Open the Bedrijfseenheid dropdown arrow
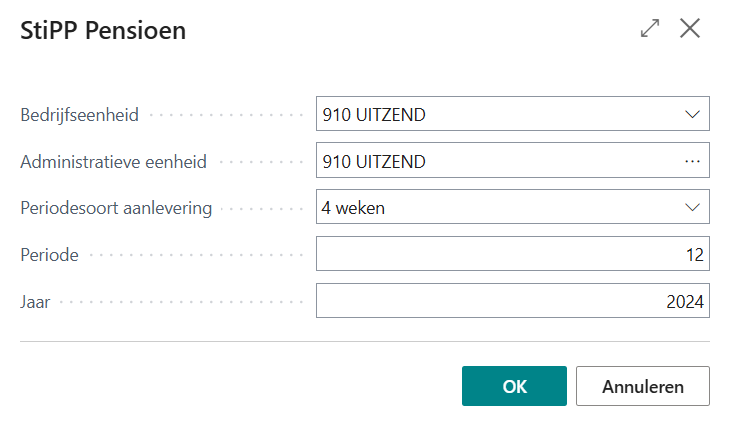This screenshot has width=729, height=422. tap(692, 115)
